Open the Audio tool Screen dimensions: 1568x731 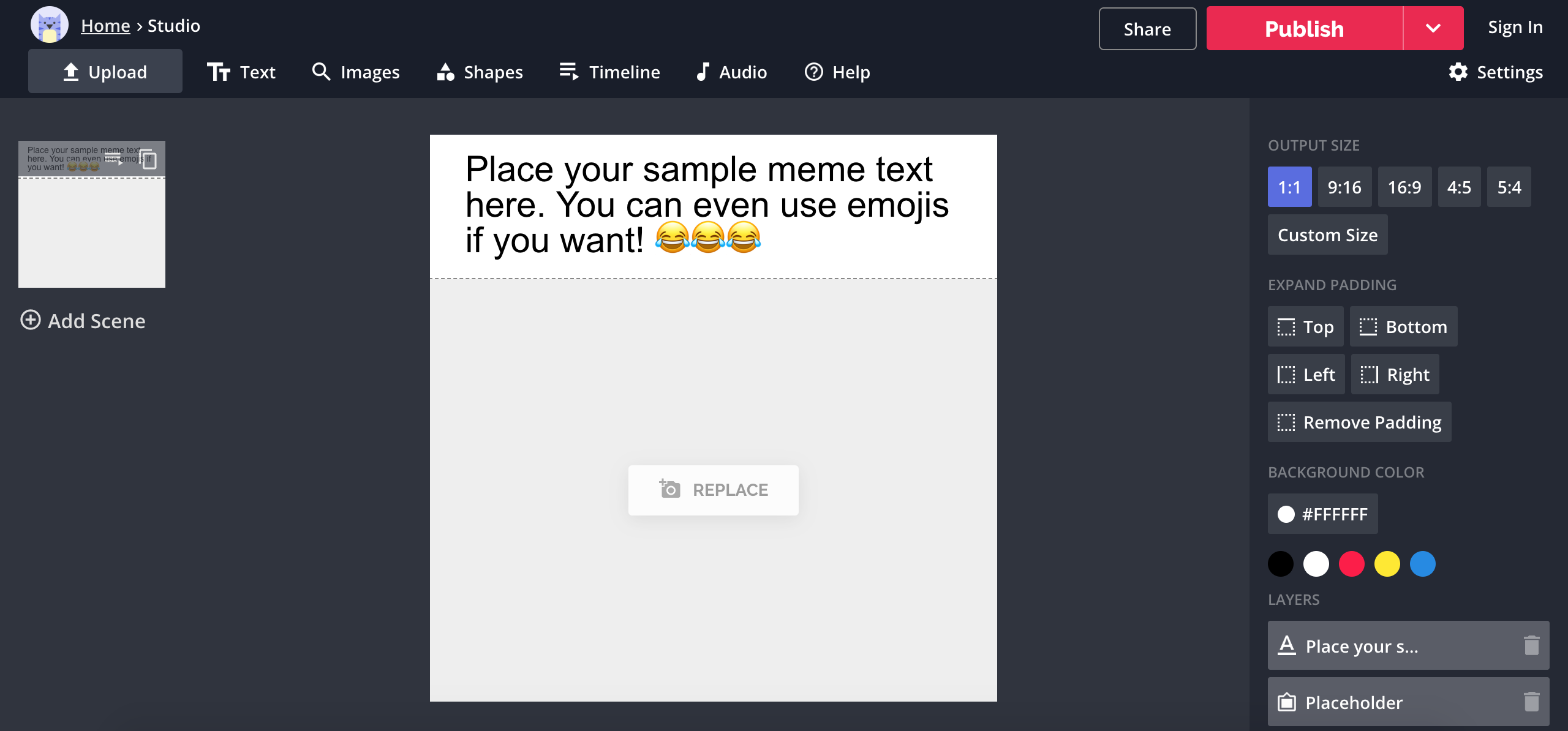click(x=731, y=72)
